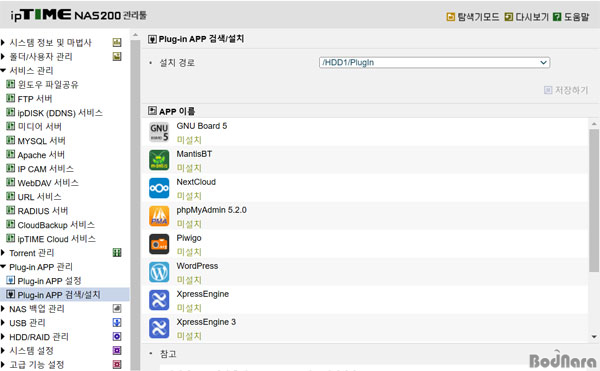
Task: Open IP CAM 서비스 menu item
Action: 46,169
